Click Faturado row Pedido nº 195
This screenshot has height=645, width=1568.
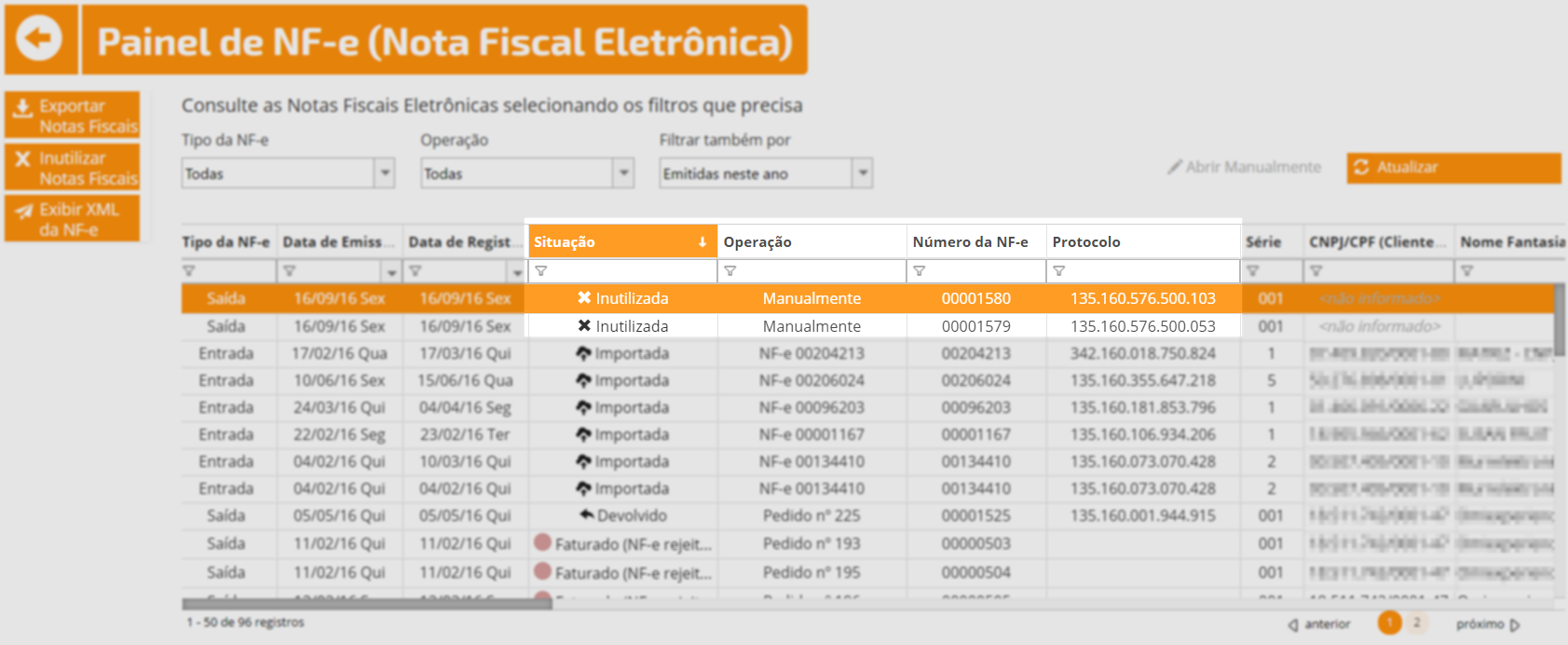[867, 572]
